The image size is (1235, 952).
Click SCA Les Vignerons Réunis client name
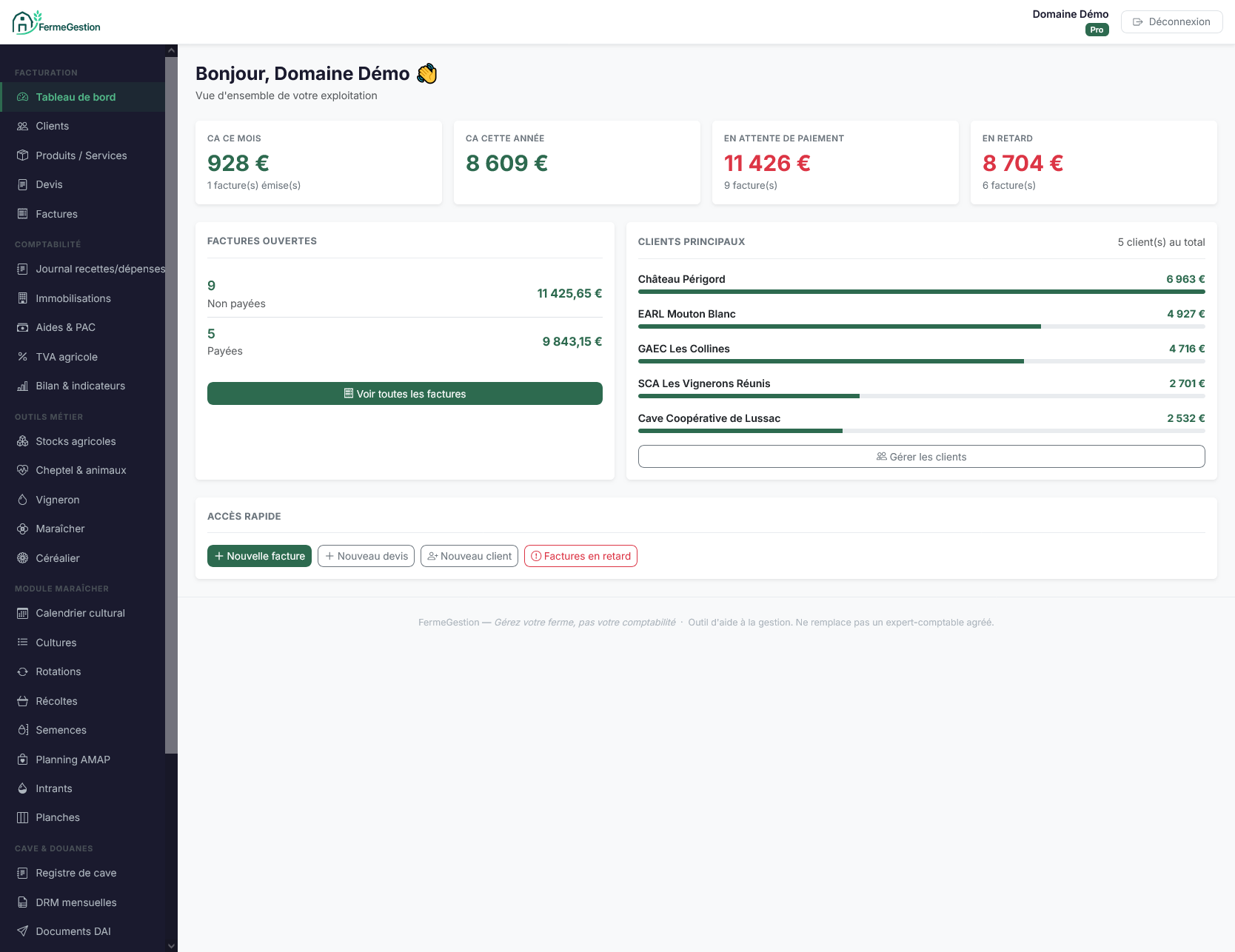click(x=704, y=383)
